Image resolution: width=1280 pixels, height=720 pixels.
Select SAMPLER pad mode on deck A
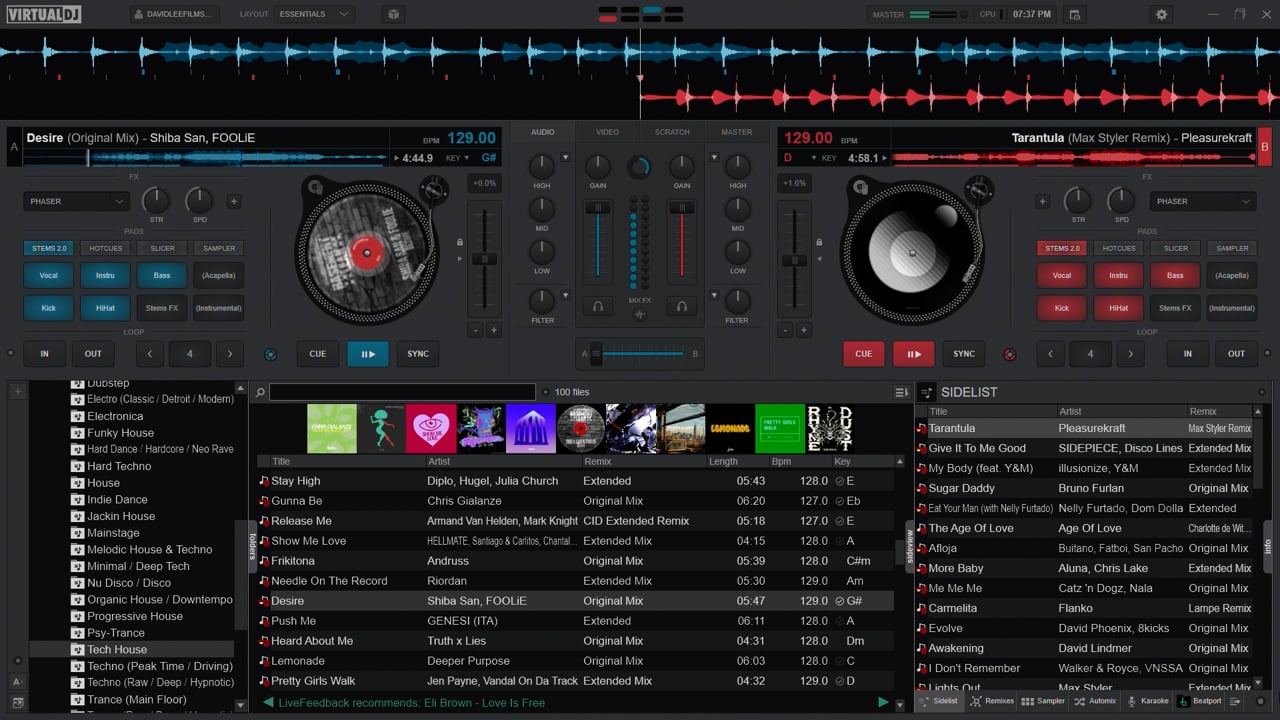tap(219, 248)
